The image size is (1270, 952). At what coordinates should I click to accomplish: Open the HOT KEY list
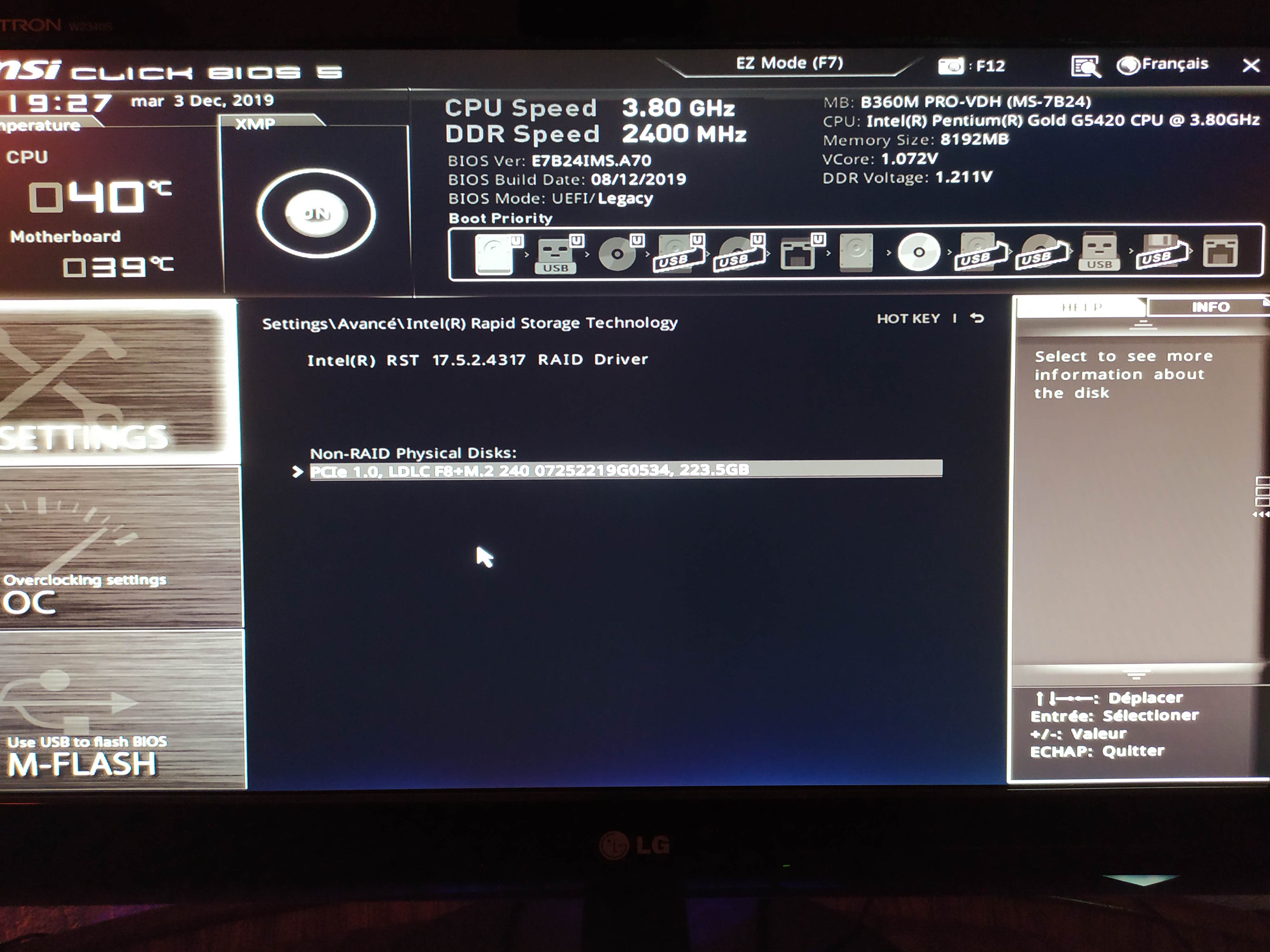908,319
